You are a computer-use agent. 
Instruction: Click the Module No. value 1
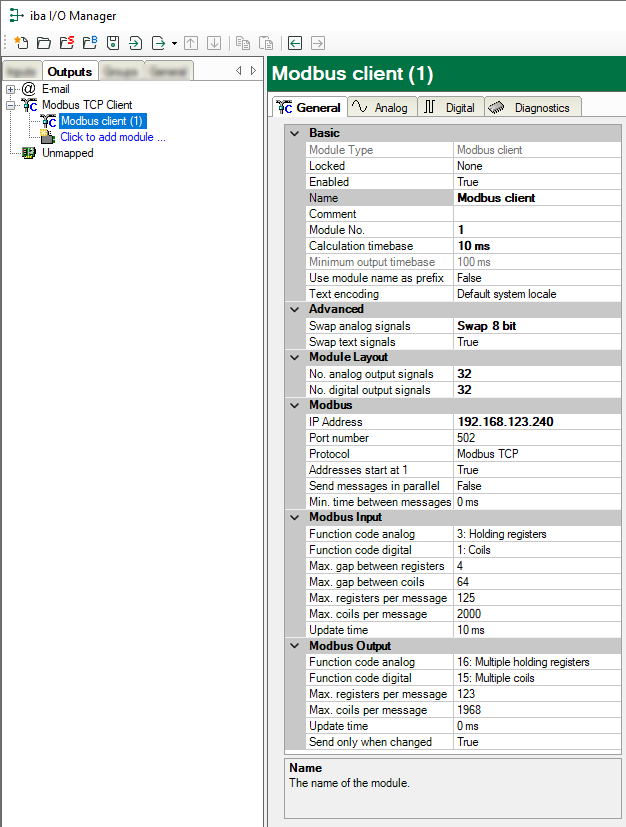click(x=537, y=230)
